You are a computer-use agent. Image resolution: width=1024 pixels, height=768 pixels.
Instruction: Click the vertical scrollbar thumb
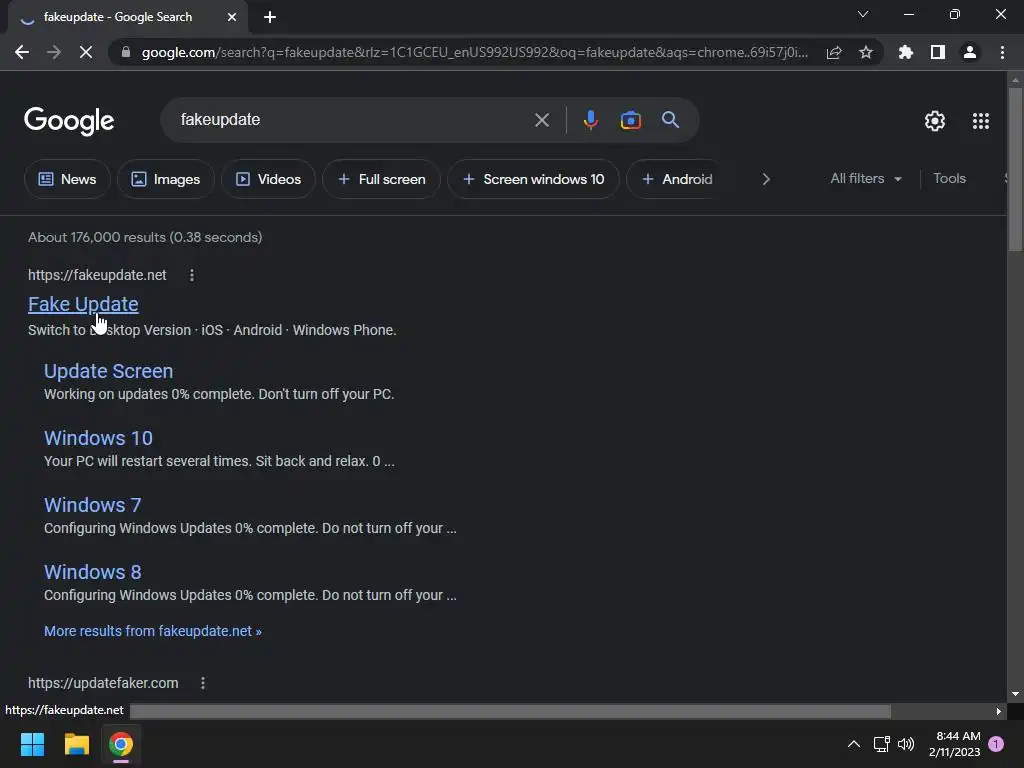click(x=1015, y=168)
